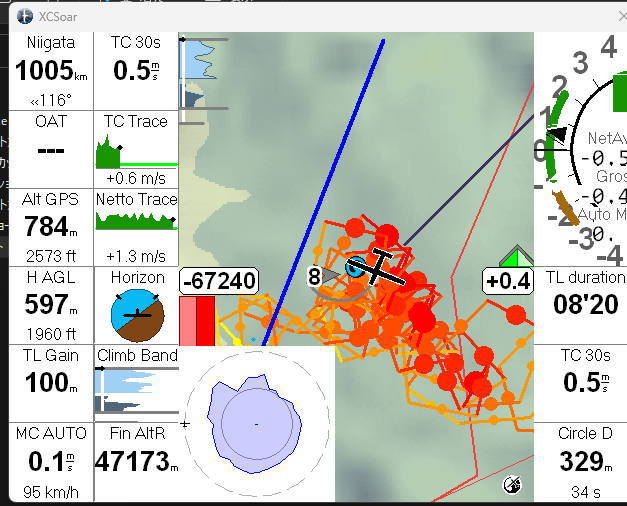Click the 1960 ft AGL text
627x506 pixels.
pos(51,334)
